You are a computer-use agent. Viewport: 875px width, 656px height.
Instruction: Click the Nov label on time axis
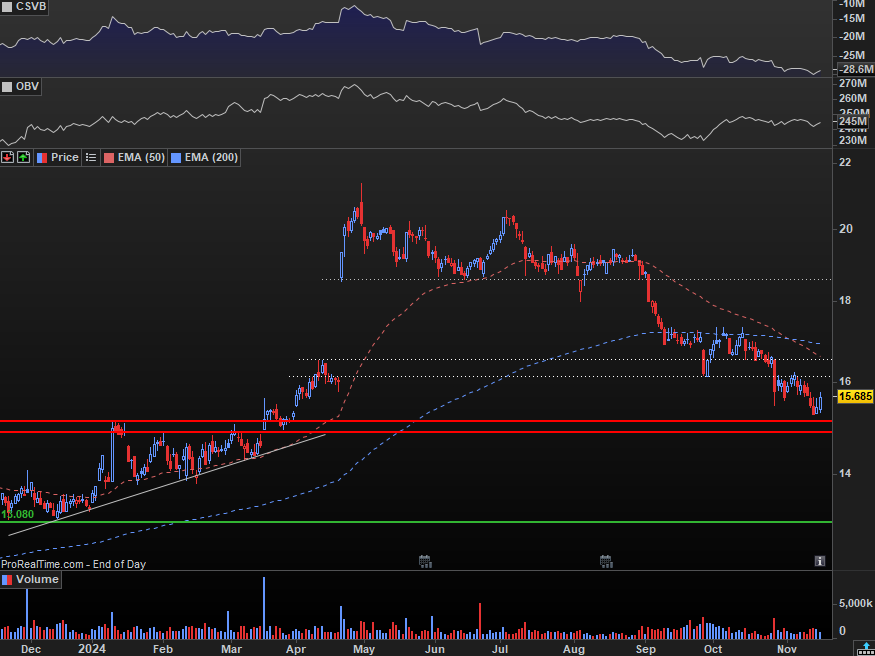click(787, 649)
